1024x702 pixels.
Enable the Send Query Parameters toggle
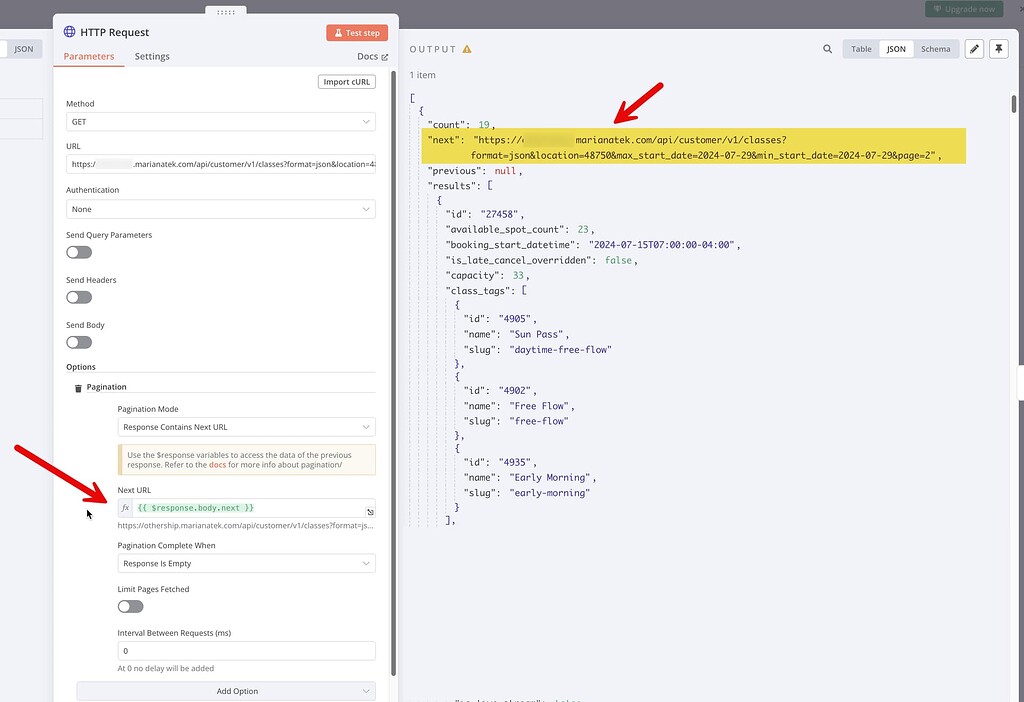coord(79,252)
